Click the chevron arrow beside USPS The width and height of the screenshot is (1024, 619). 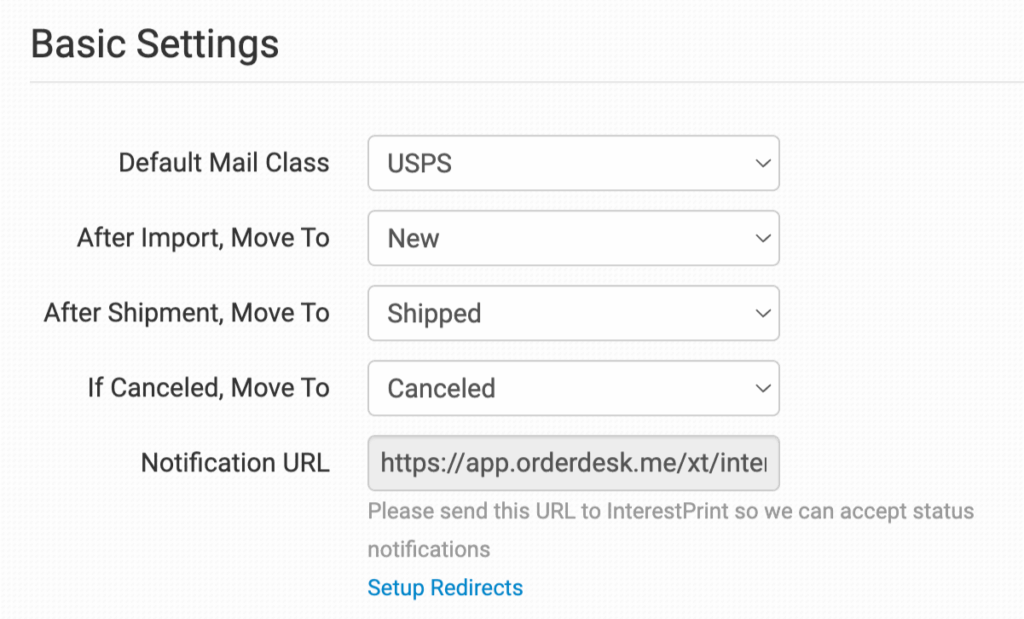(762, 163)
